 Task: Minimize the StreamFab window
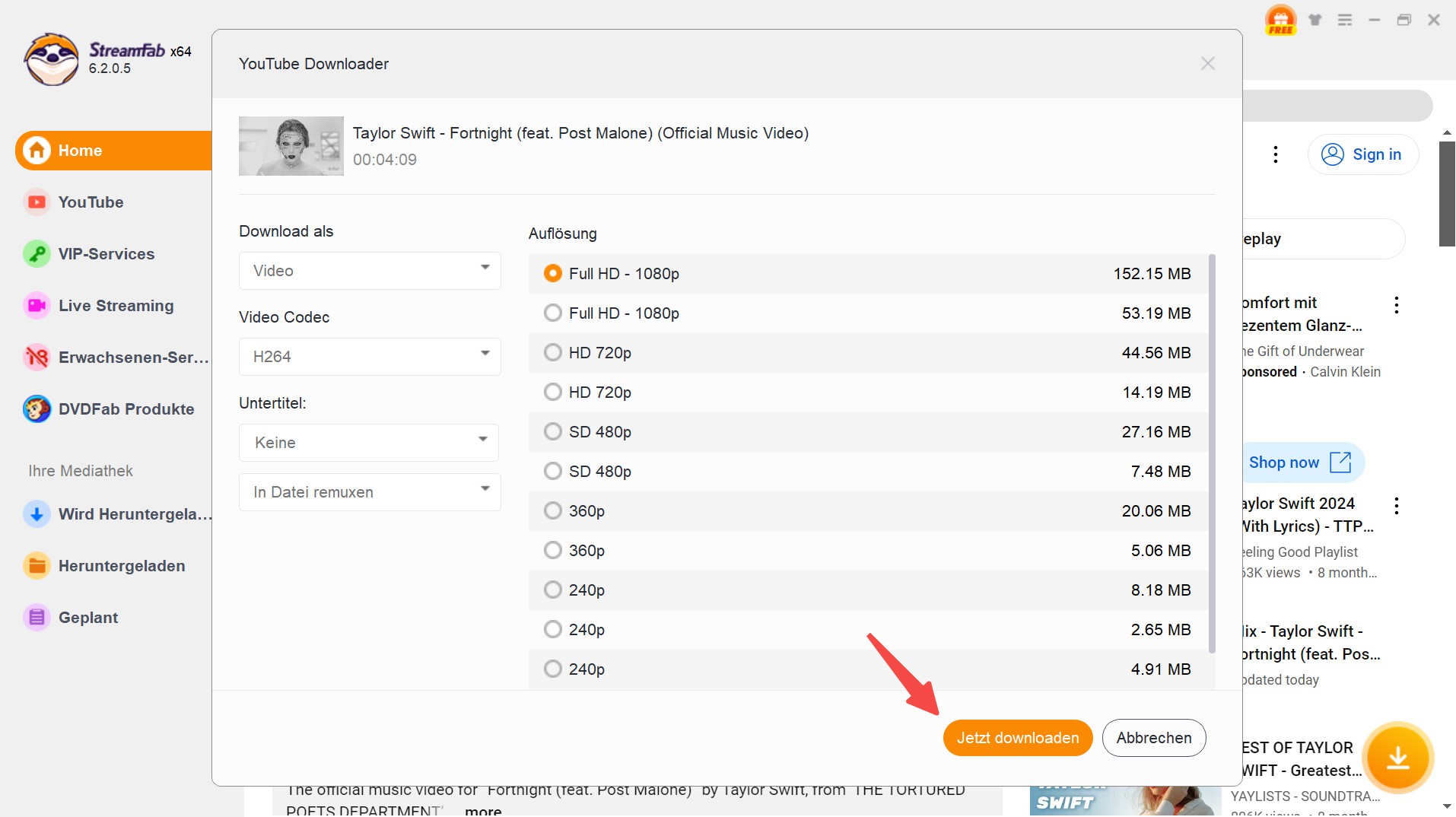(1375, 20)
